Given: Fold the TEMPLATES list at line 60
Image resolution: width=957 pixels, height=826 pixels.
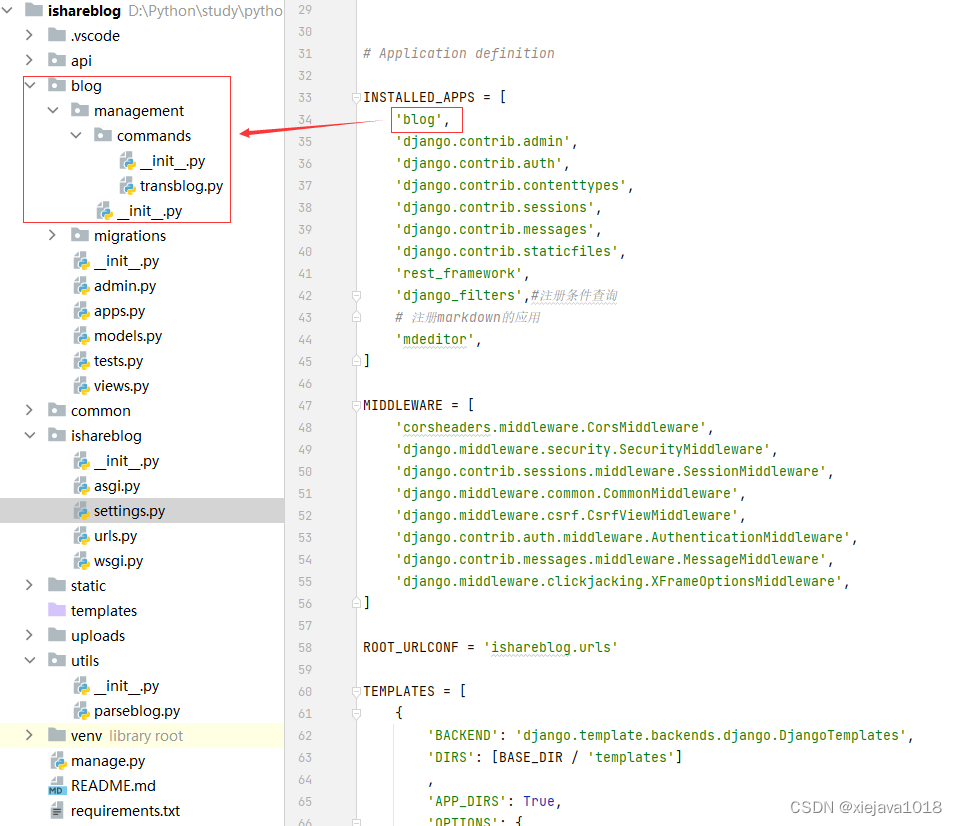Looking at the screenshot, I should click(356, 690).
